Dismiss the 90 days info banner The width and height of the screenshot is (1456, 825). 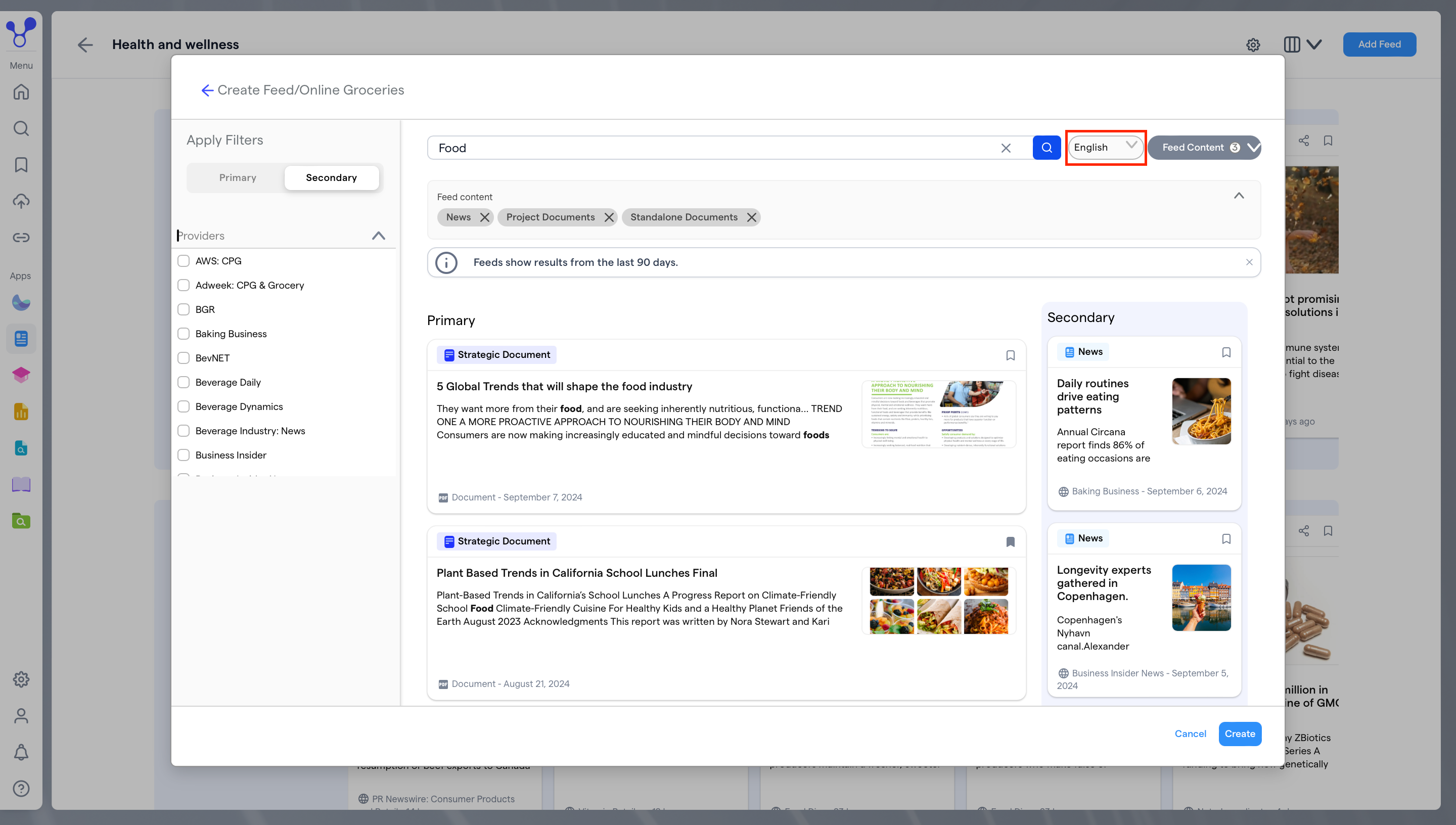[1249, 262]
